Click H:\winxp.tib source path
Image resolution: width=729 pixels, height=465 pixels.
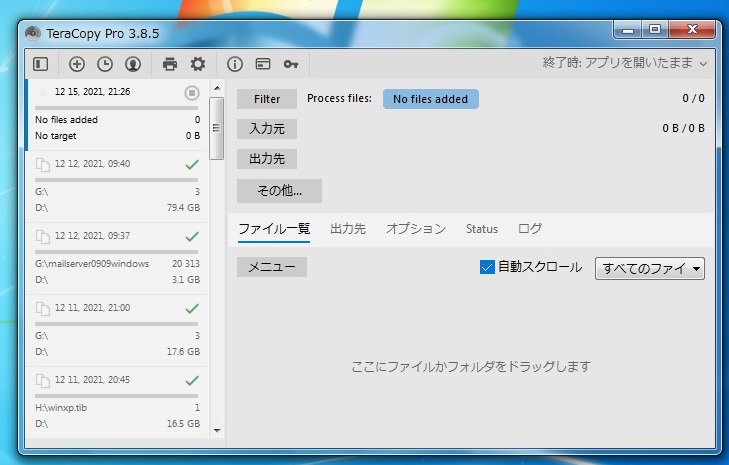click(61, 408)
